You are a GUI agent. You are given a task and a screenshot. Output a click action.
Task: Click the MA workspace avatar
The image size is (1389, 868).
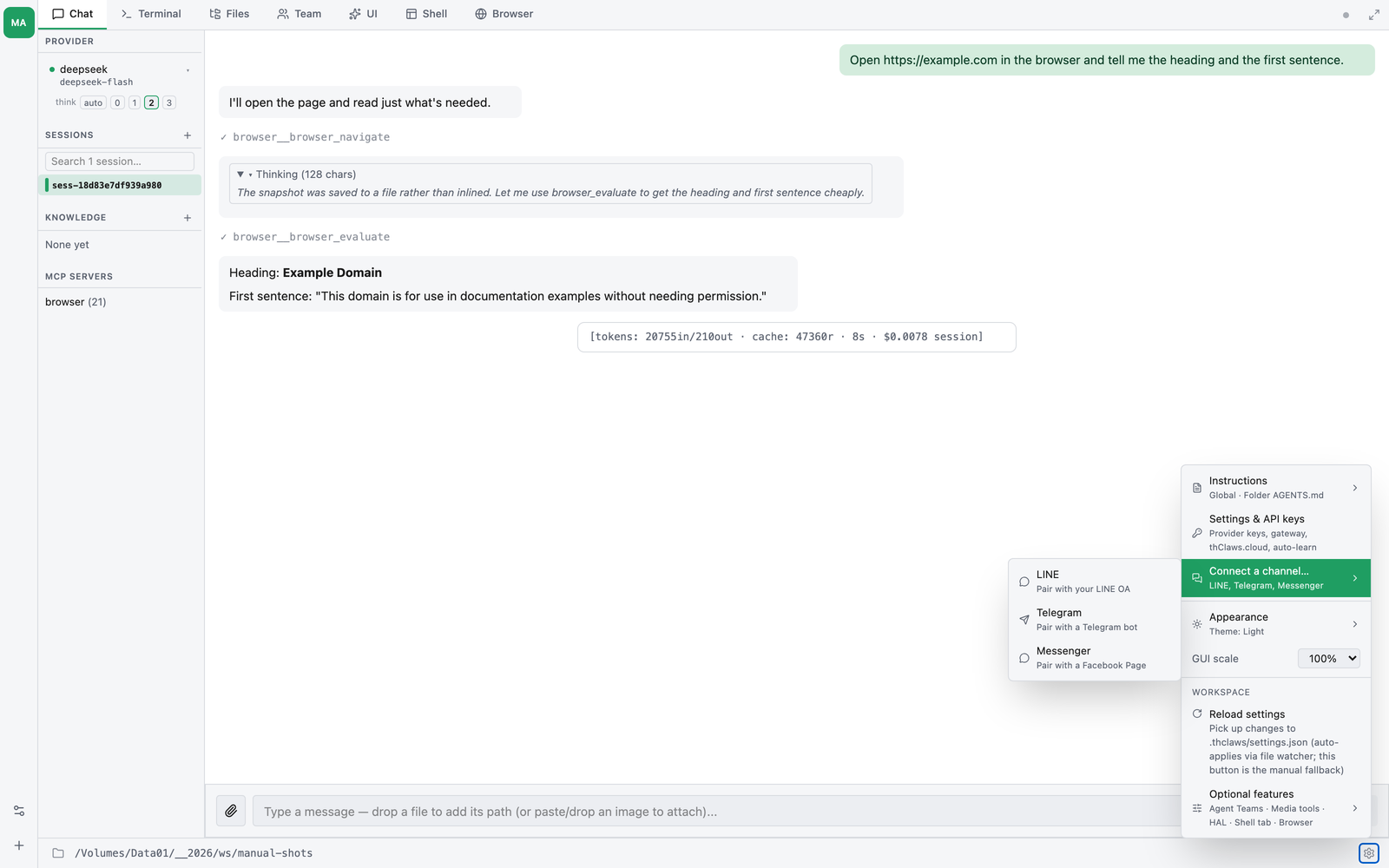[19, 23]
